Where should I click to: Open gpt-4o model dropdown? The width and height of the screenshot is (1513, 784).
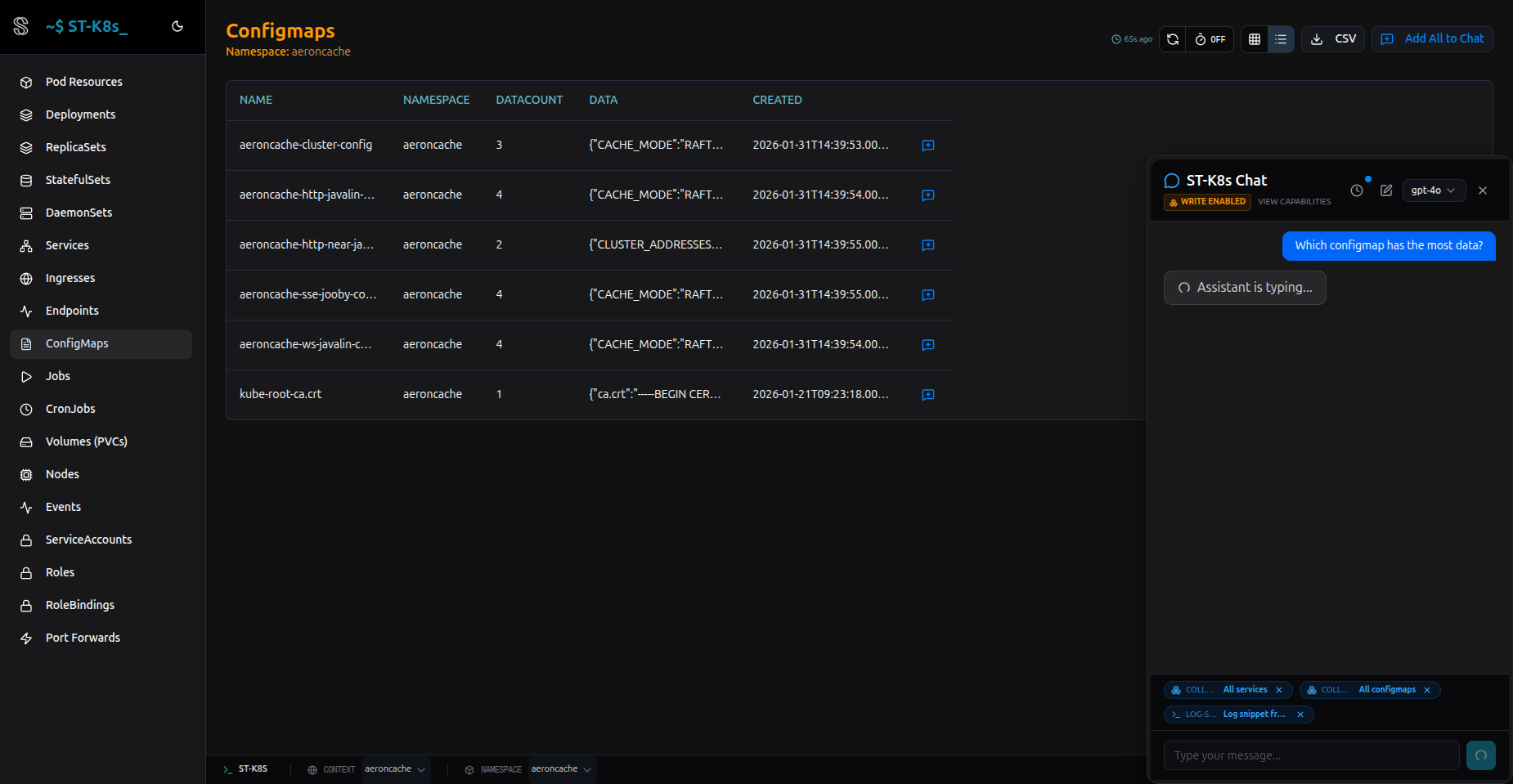pyautogui.click(x=1434, y=190)
